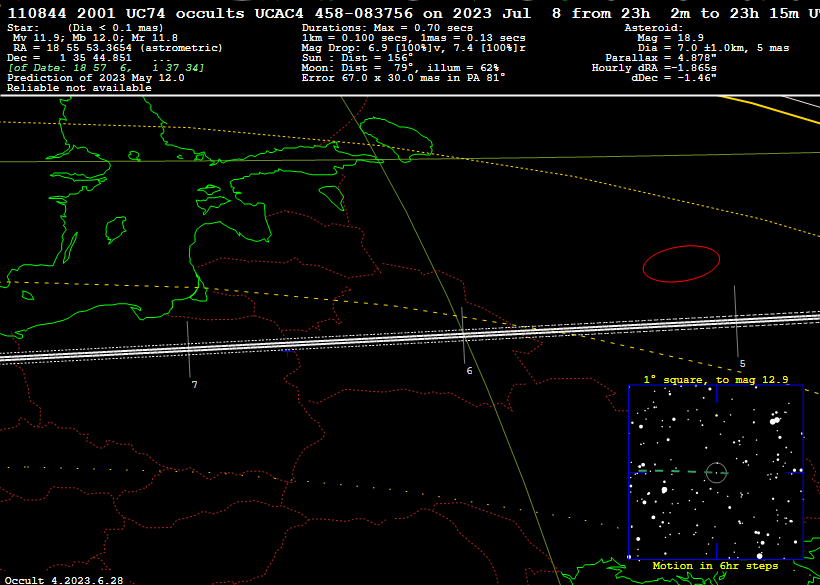Viewport: 820px width, 585px height.
Task: Click time tick mark labeled 6
Action: click(x=463, y=335)
